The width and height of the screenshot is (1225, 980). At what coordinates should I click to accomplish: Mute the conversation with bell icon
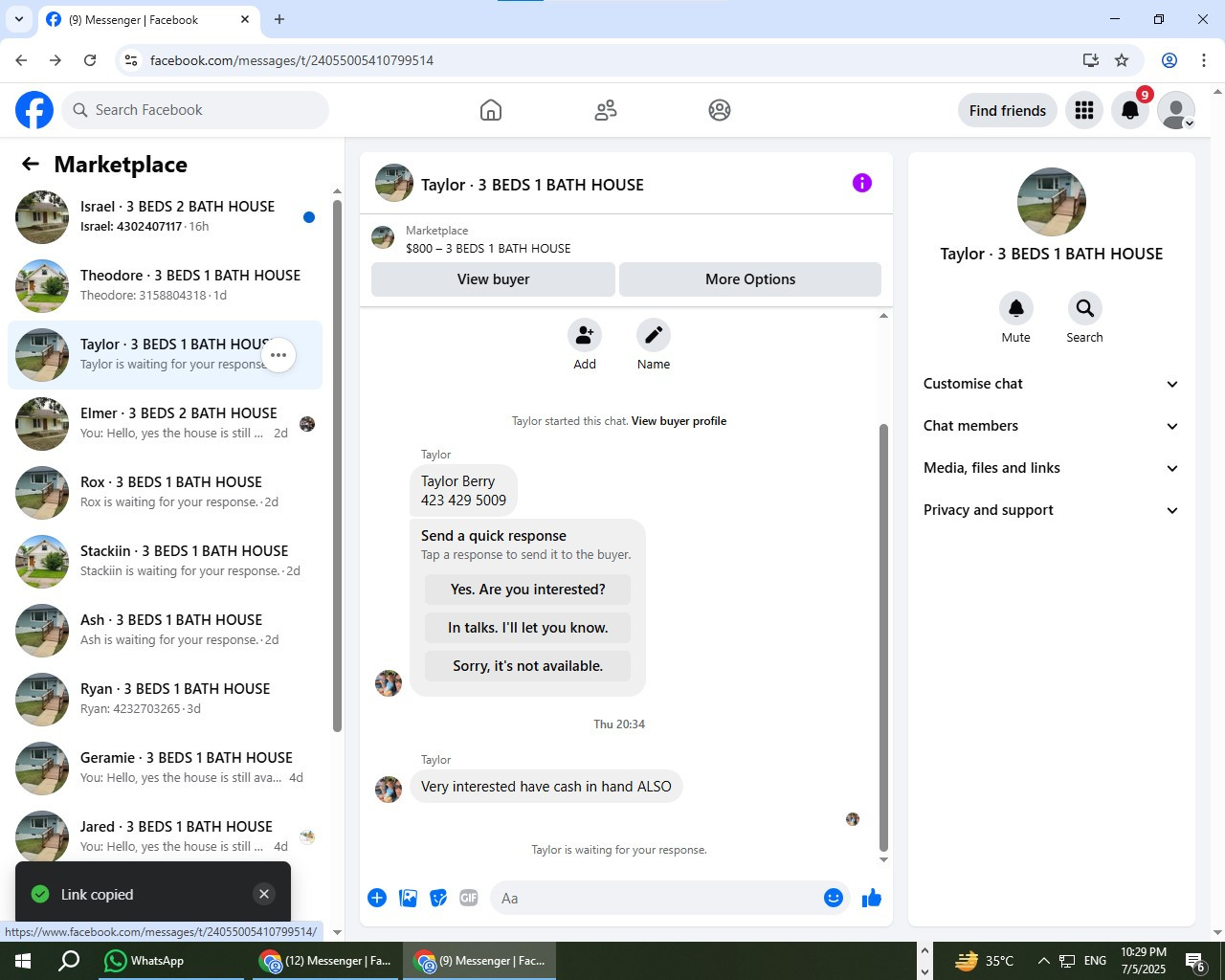pos(1016,308)
